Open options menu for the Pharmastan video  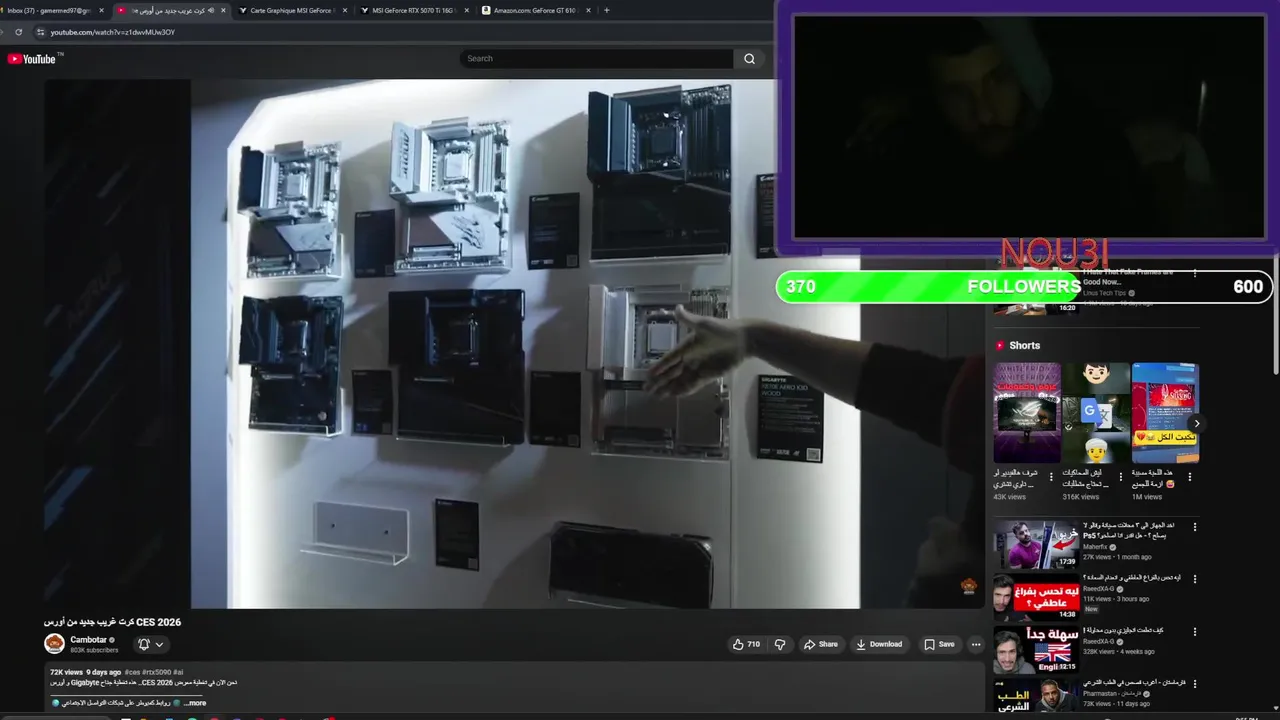(x=1194, y=685)
